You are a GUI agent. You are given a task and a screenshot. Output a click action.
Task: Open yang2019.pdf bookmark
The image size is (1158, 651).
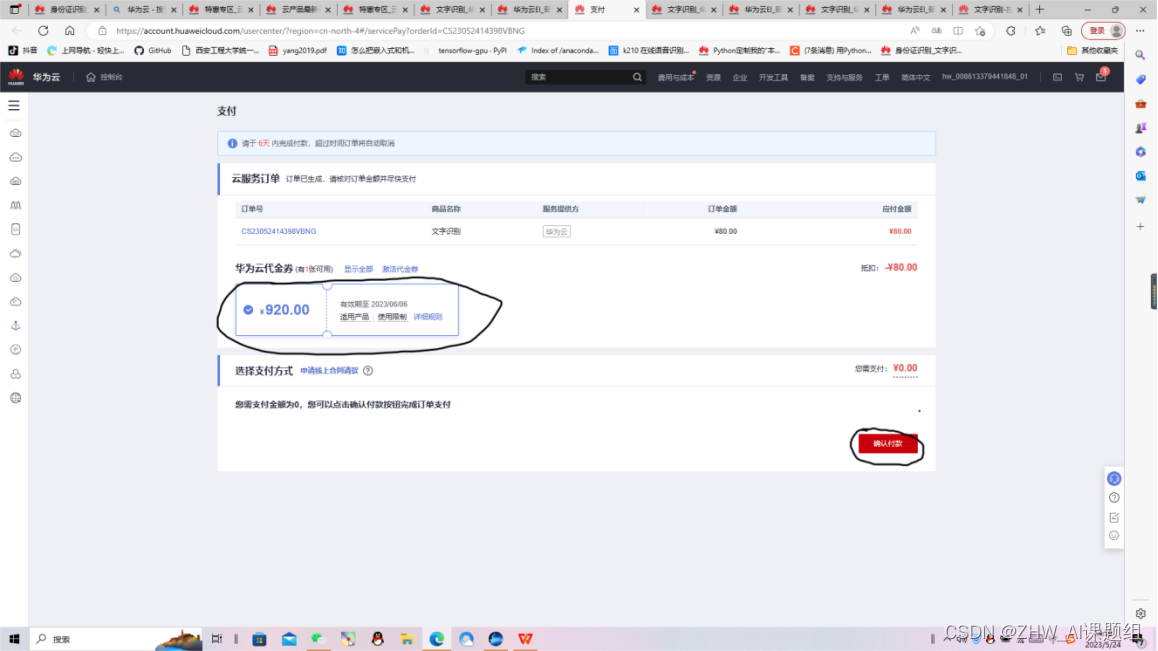298,51
